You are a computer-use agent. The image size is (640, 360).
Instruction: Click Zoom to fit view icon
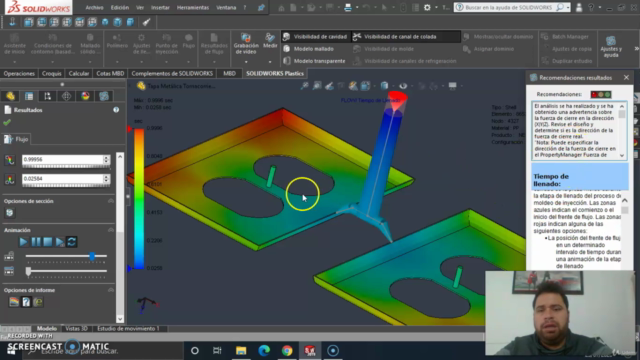pos(304,86)
